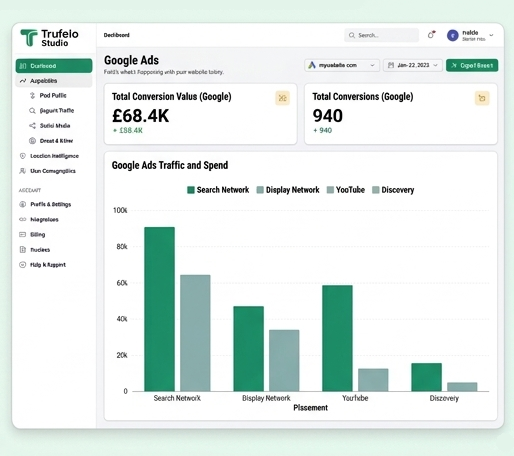Open the account selector dropdown
This screenshot has width=514, height=456.
pyautogui.click(x=342, y=65)
